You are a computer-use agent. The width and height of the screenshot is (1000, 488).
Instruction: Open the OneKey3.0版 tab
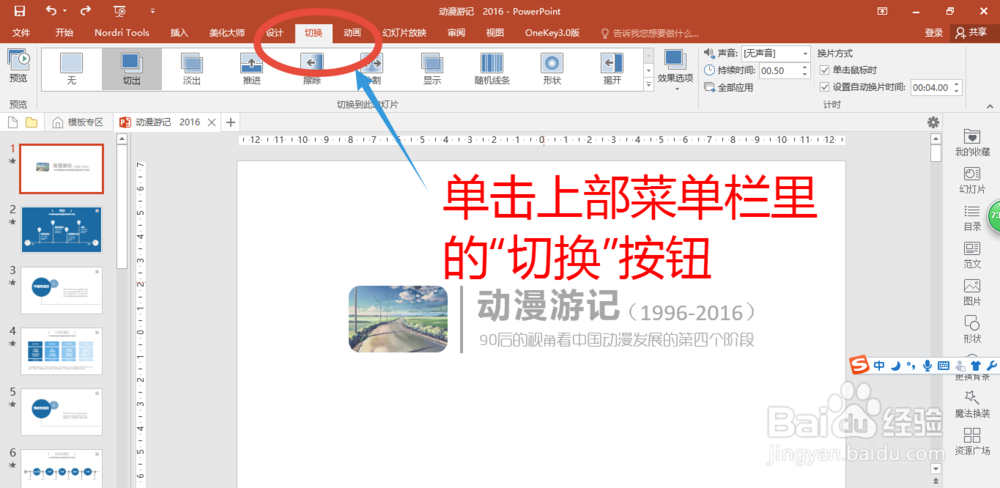pyautogui.click(x=552, y=33)
